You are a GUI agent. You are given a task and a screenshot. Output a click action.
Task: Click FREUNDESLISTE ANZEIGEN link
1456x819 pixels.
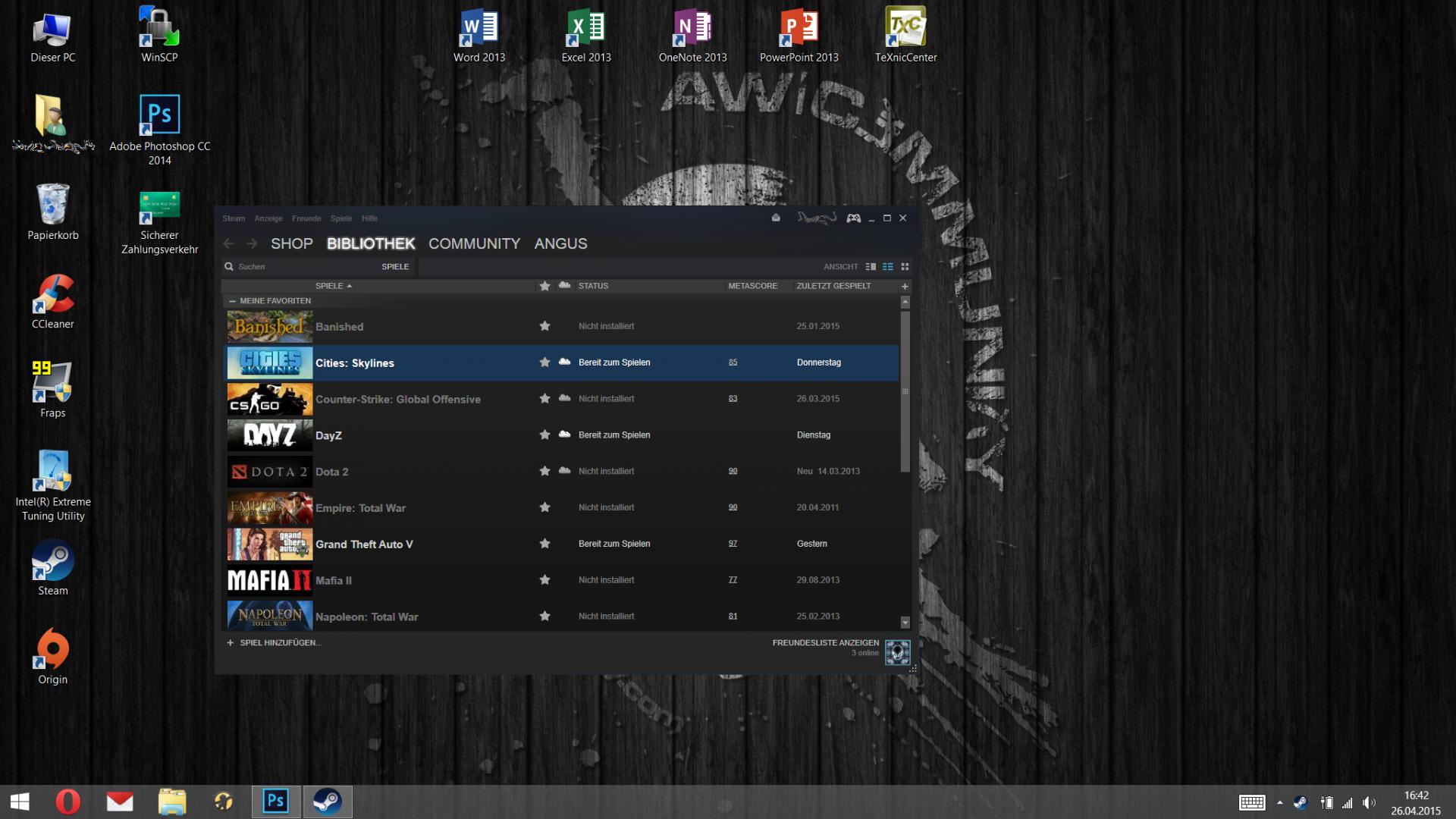click(x=826, y=642)
